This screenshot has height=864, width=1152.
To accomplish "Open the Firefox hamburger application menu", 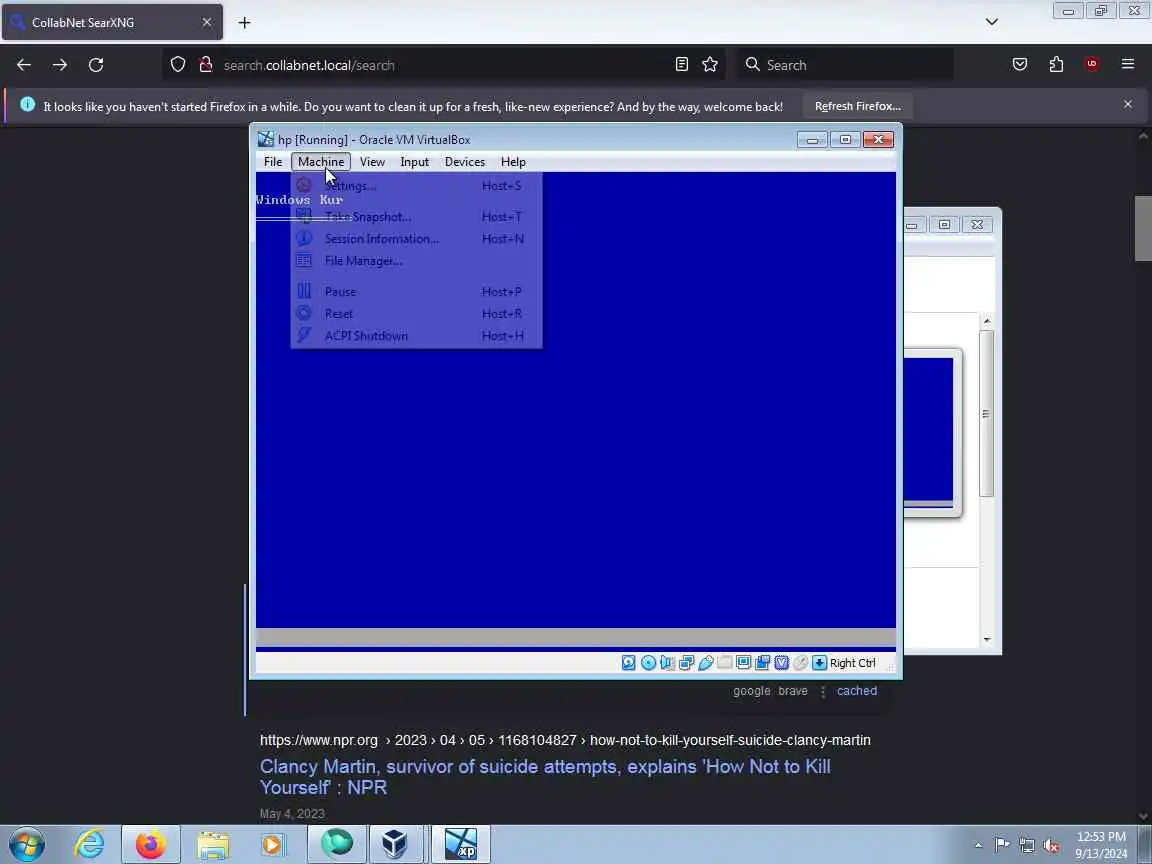I will [x=1128, y=65].
